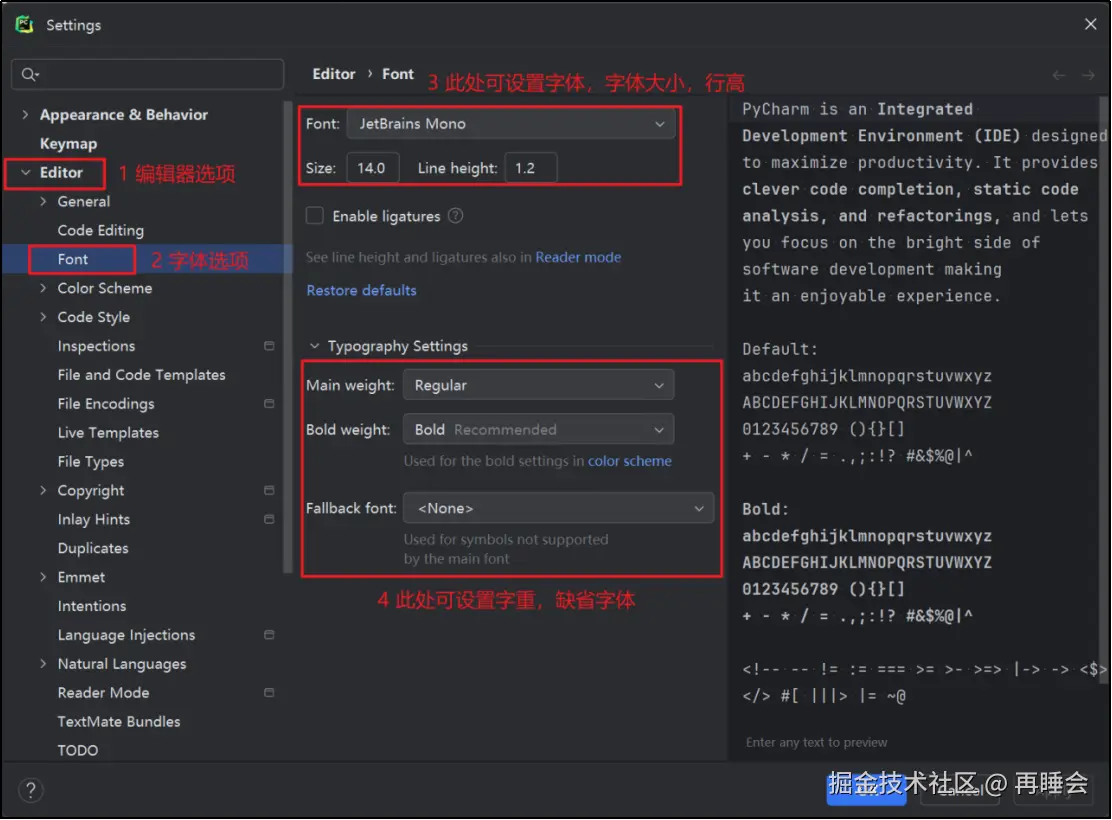The width and height of the screenshot is (1112, 820).
Task: Open the Bold weight dropdown
Action: (538, 430)
